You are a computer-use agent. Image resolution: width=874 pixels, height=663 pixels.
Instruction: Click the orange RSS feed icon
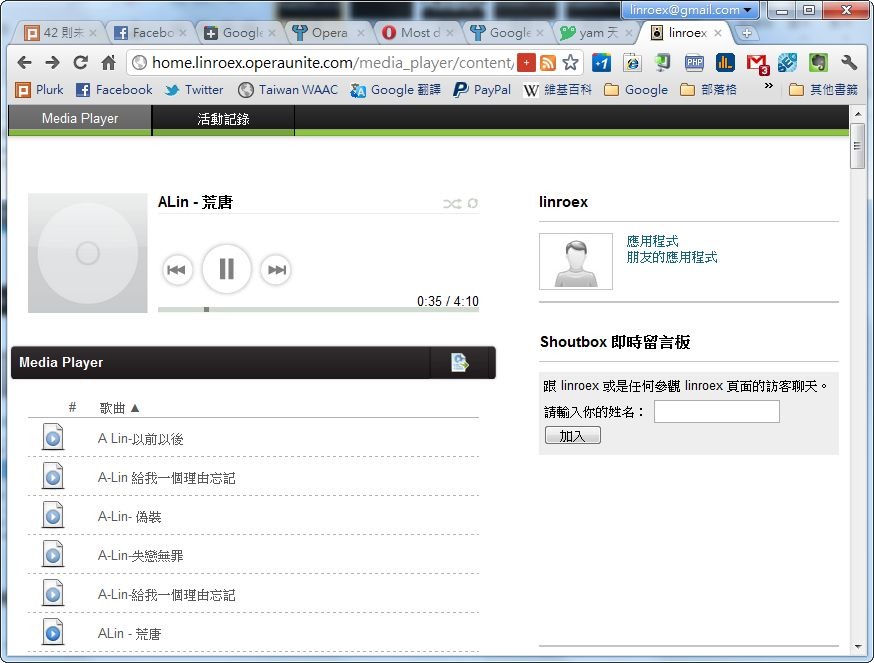[548, 63]
